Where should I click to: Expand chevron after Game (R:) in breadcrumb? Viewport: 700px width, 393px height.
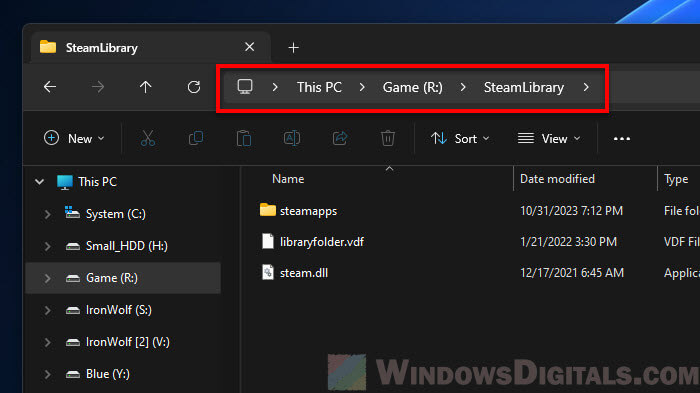pyautogui.click(x=463, y=87)
